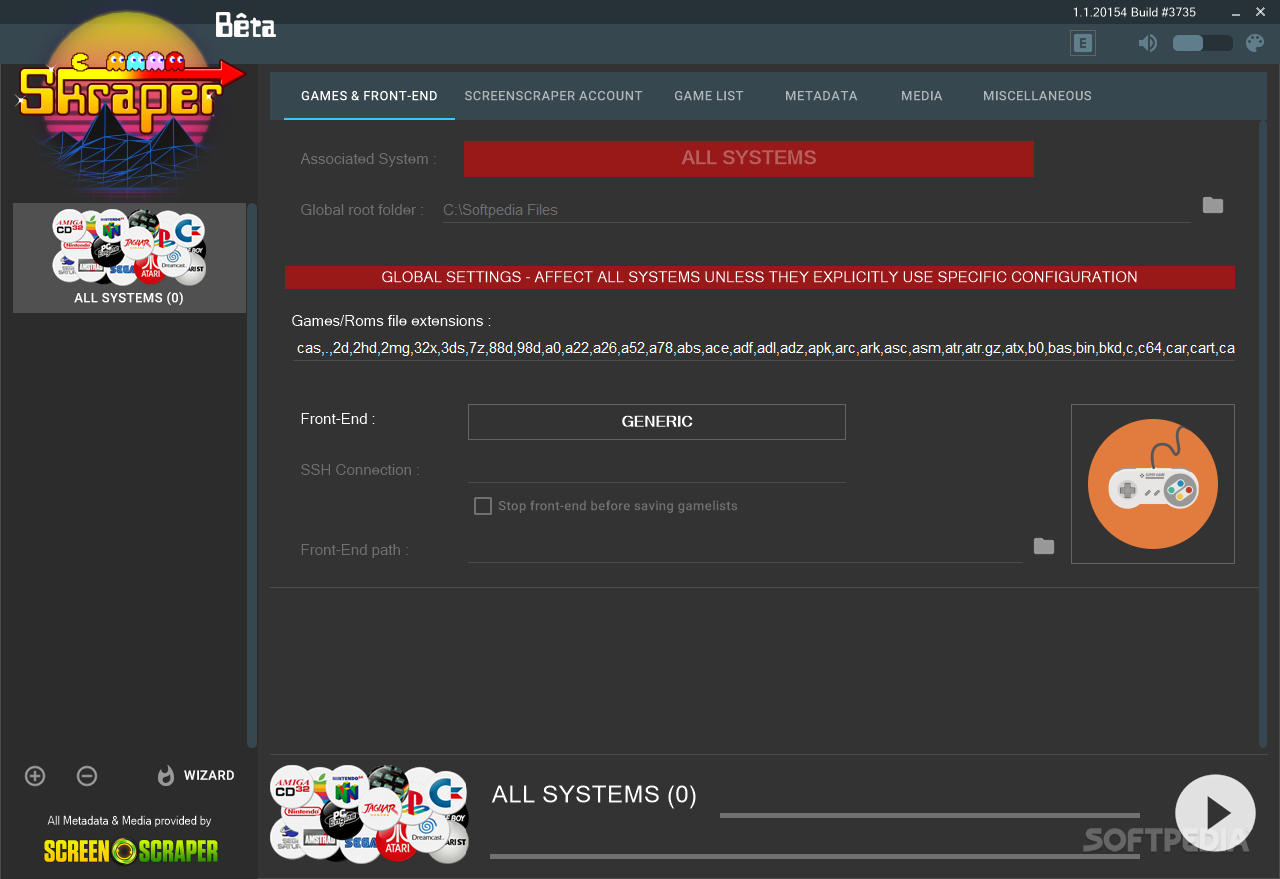The height and width of the screenshot is (879, 1280).
Task: Switch to the Games & Front-End tab
Action: (369, 96)
